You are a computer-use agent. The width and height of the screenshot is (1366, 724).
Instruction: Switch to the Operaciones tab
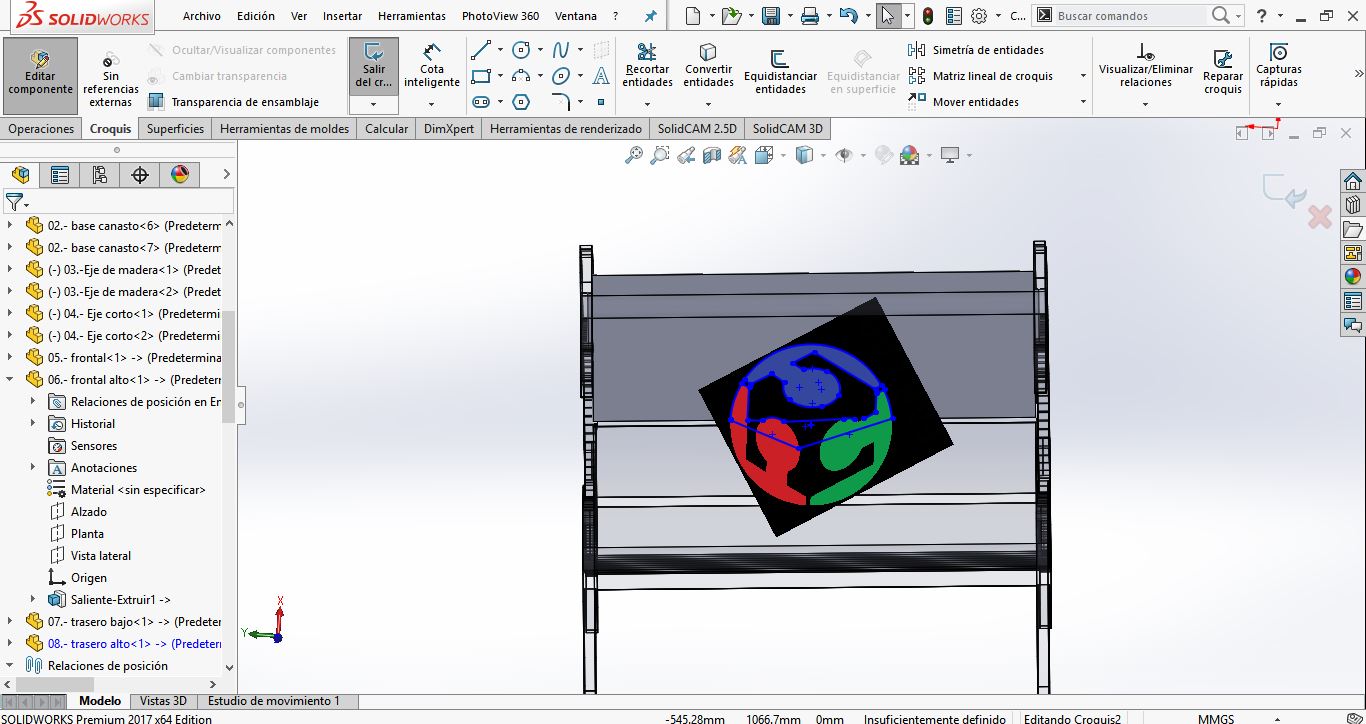point(41,128)
